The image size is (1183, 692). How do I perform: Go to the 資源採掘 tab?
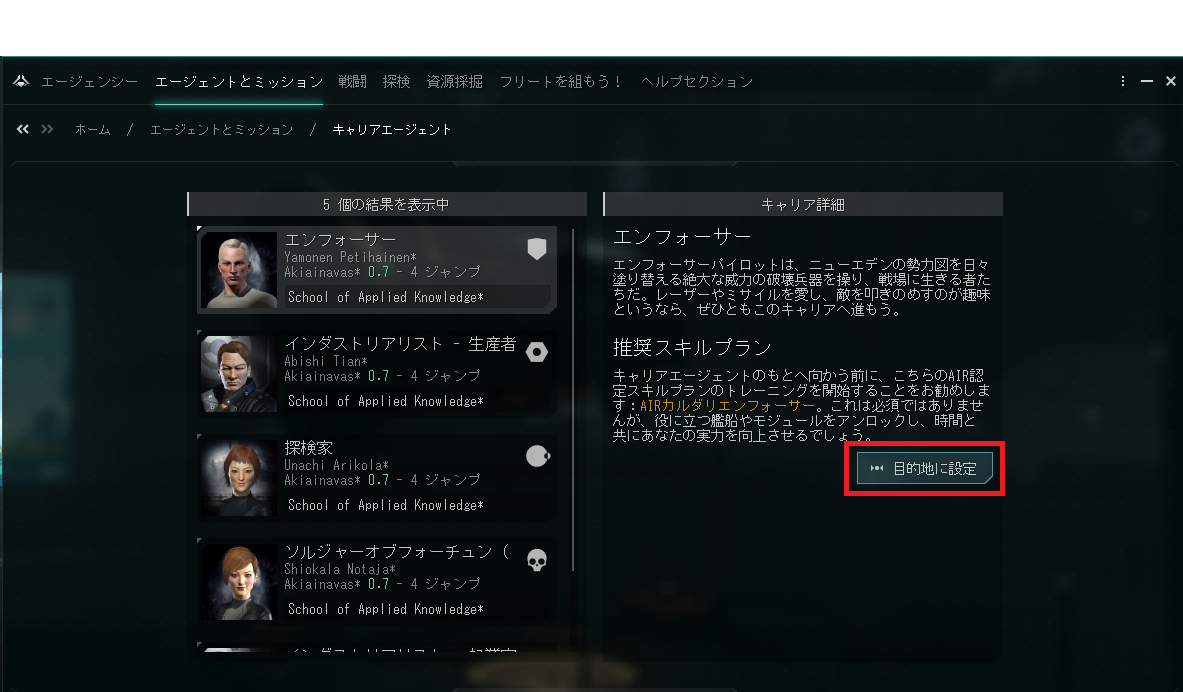454,82
